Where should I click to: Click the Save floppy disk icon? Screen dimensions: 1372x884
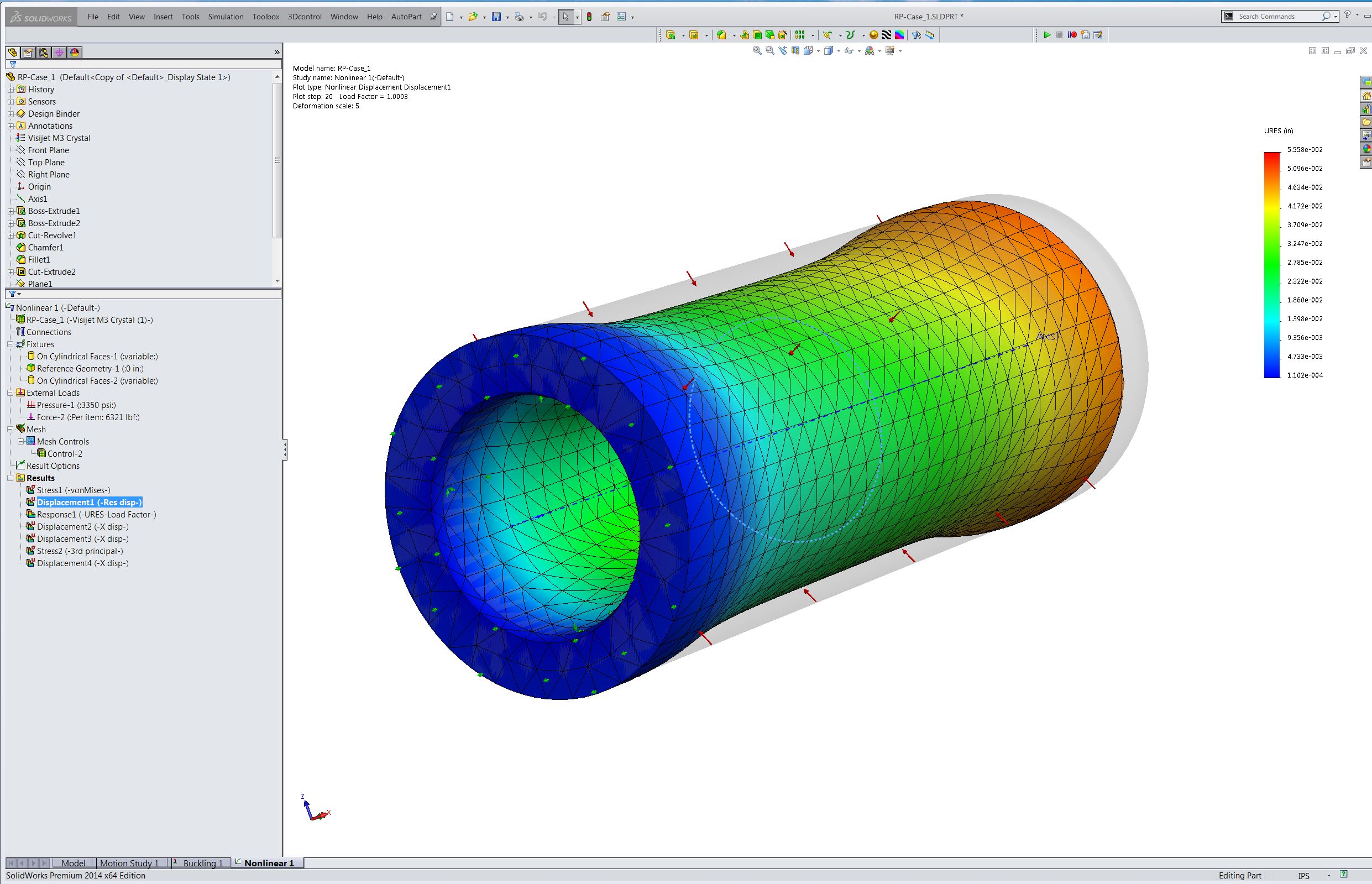click(496, 17)
